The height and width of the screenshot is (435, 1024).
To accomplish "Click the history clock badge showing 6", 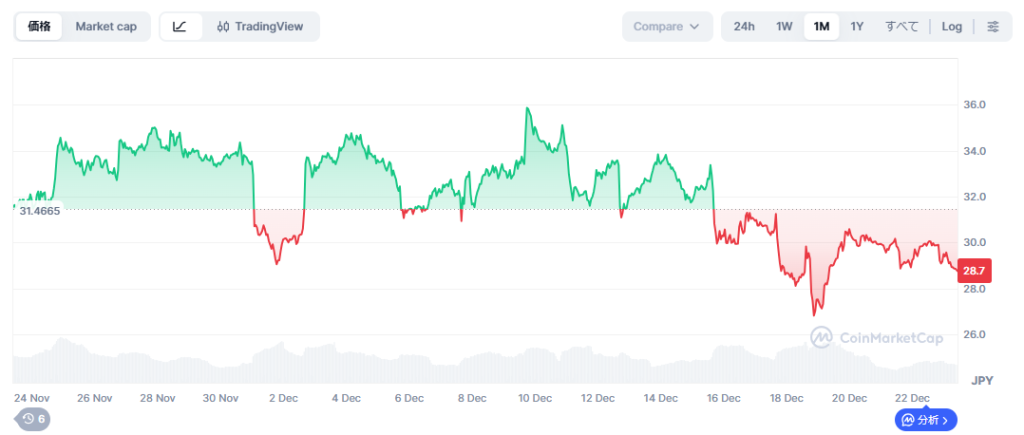I will tap(33, 419).
